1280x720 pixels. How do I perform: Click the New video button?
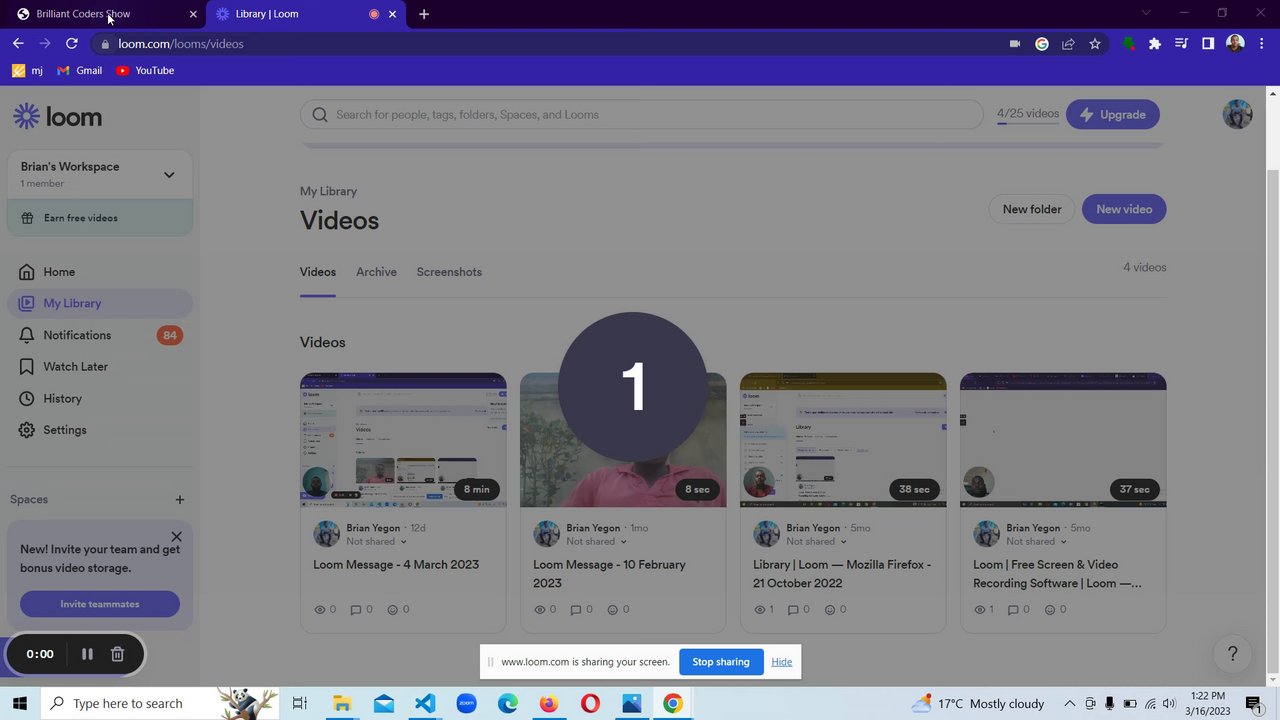coord(1124,209)
